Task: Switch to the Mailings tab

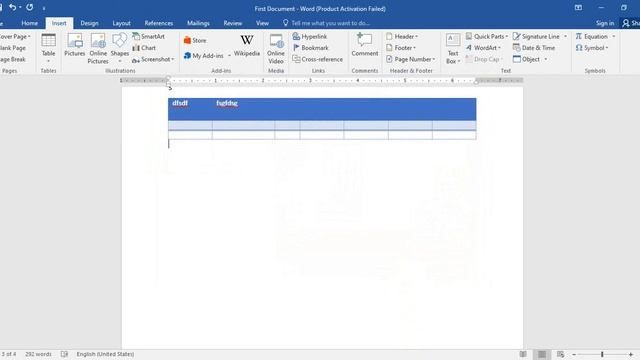Action: pyautogui.click(x=198, y=23)
